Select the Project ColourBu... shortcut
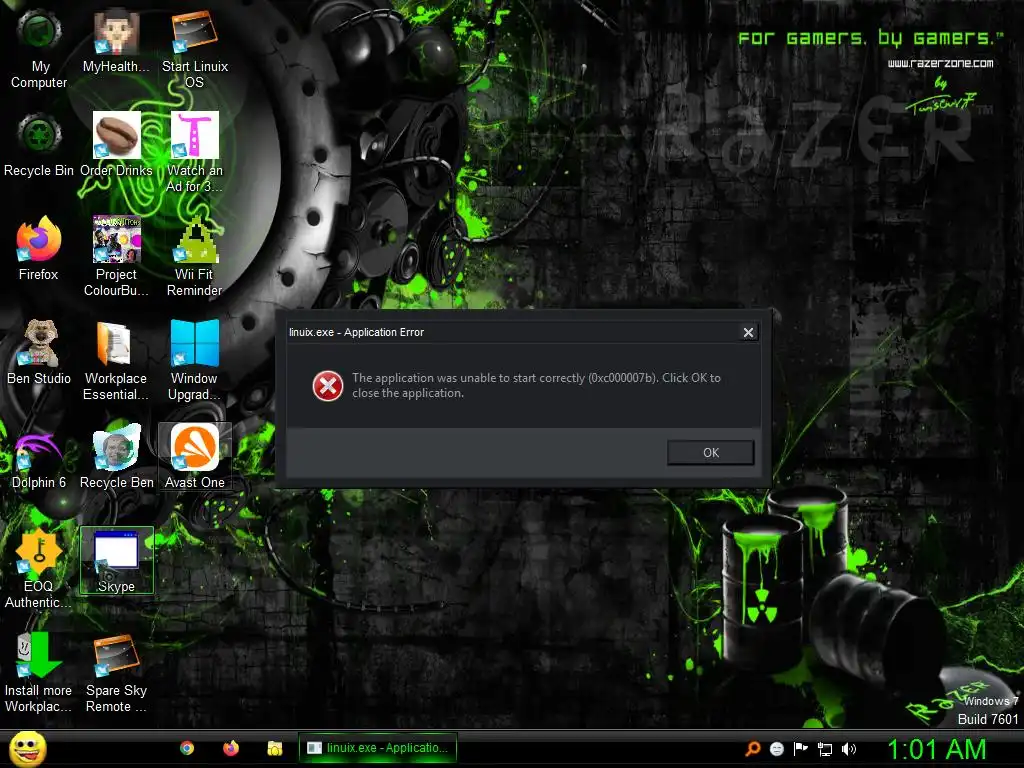The image size is (1024, 768). [116, 256]
